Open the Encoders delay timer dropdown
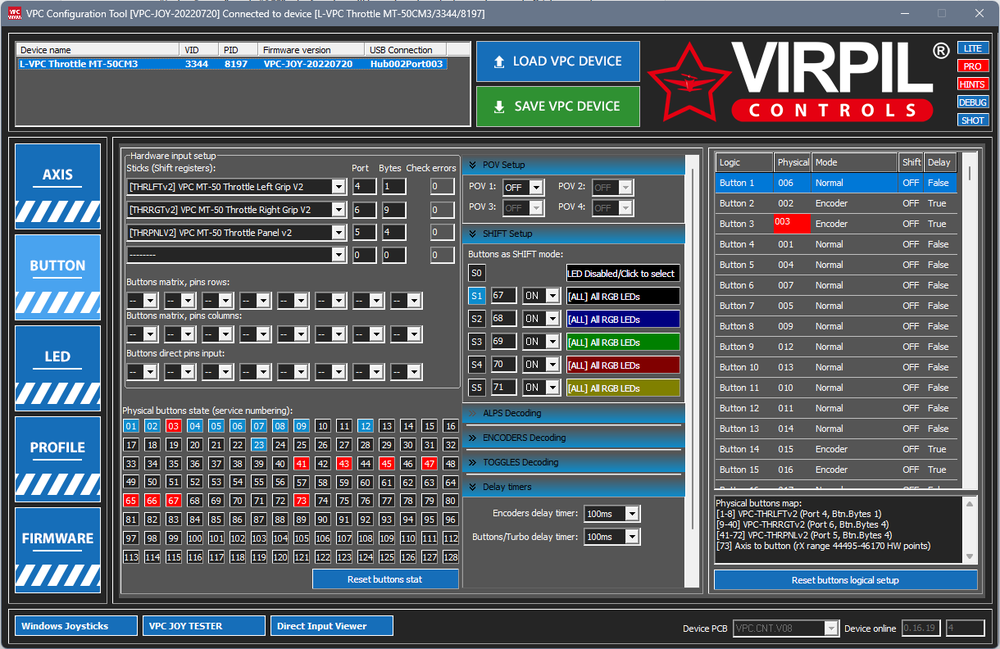Viewport: 1000px width, 649px height. [x=631, y=514]
